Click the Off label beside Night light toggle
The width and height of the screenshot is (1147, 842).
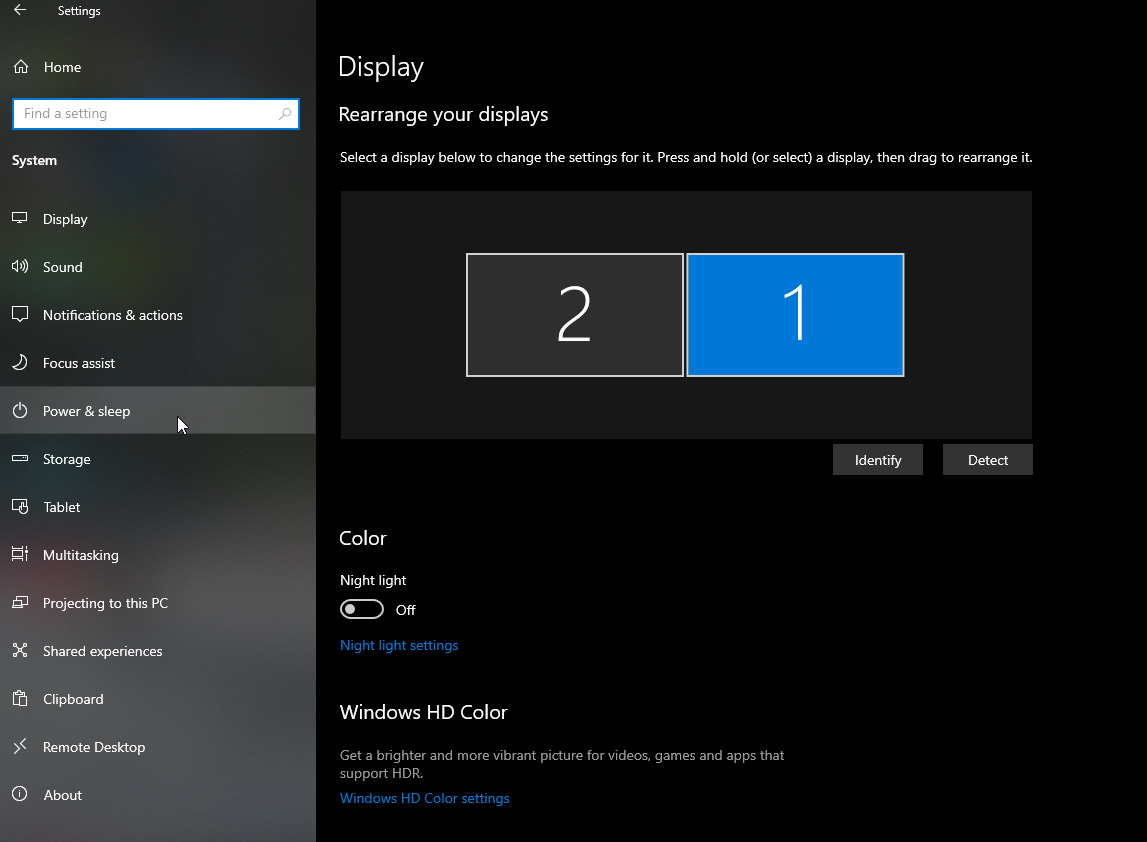pyautogui.click(x=405, y=610)
